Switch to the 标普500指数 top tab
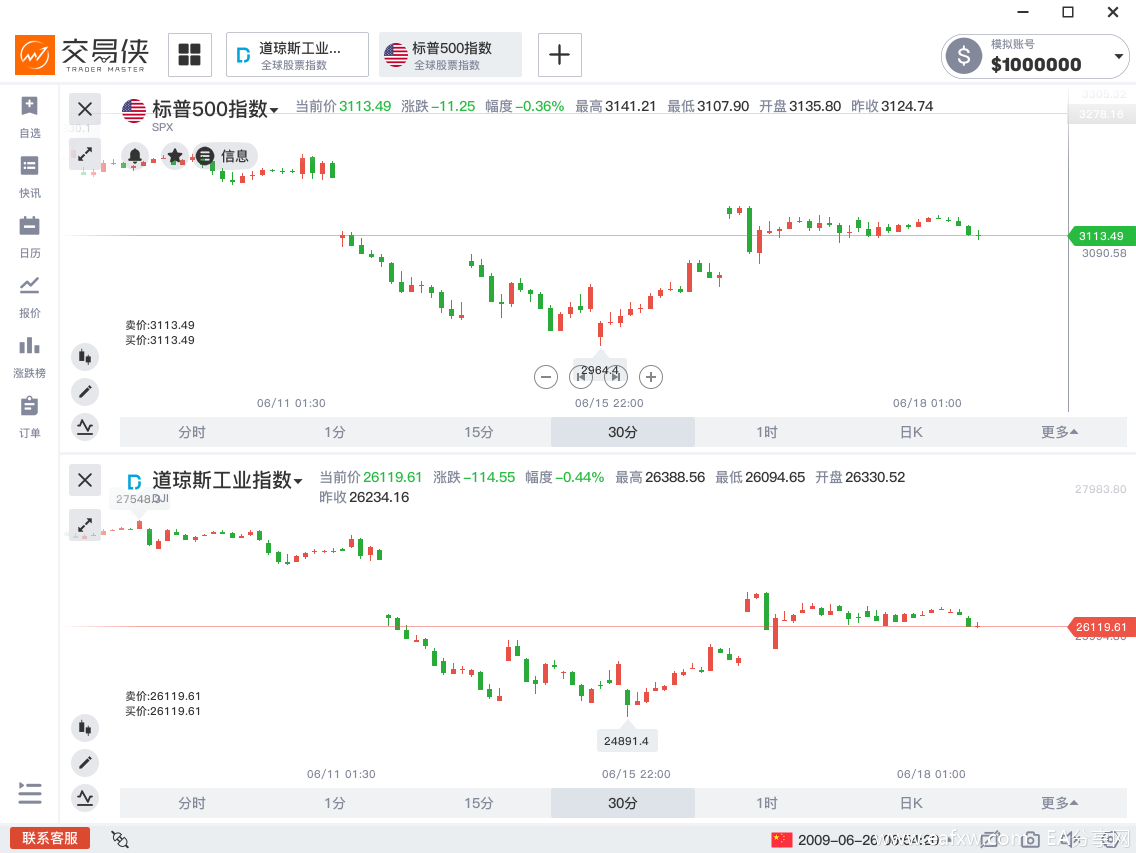1136x853 pixels. pos(451,54)
